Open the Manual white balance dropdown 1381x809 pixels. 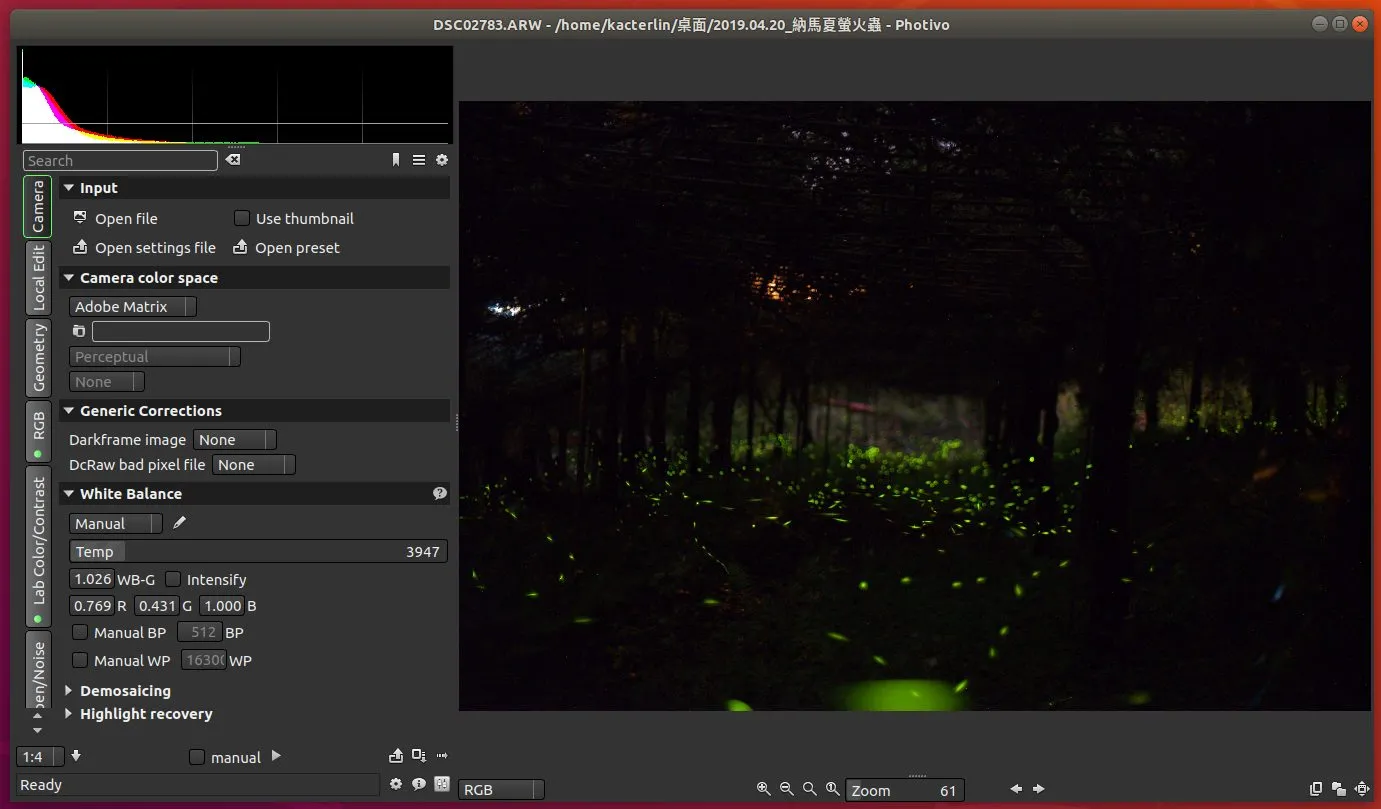tap(116, 523)
